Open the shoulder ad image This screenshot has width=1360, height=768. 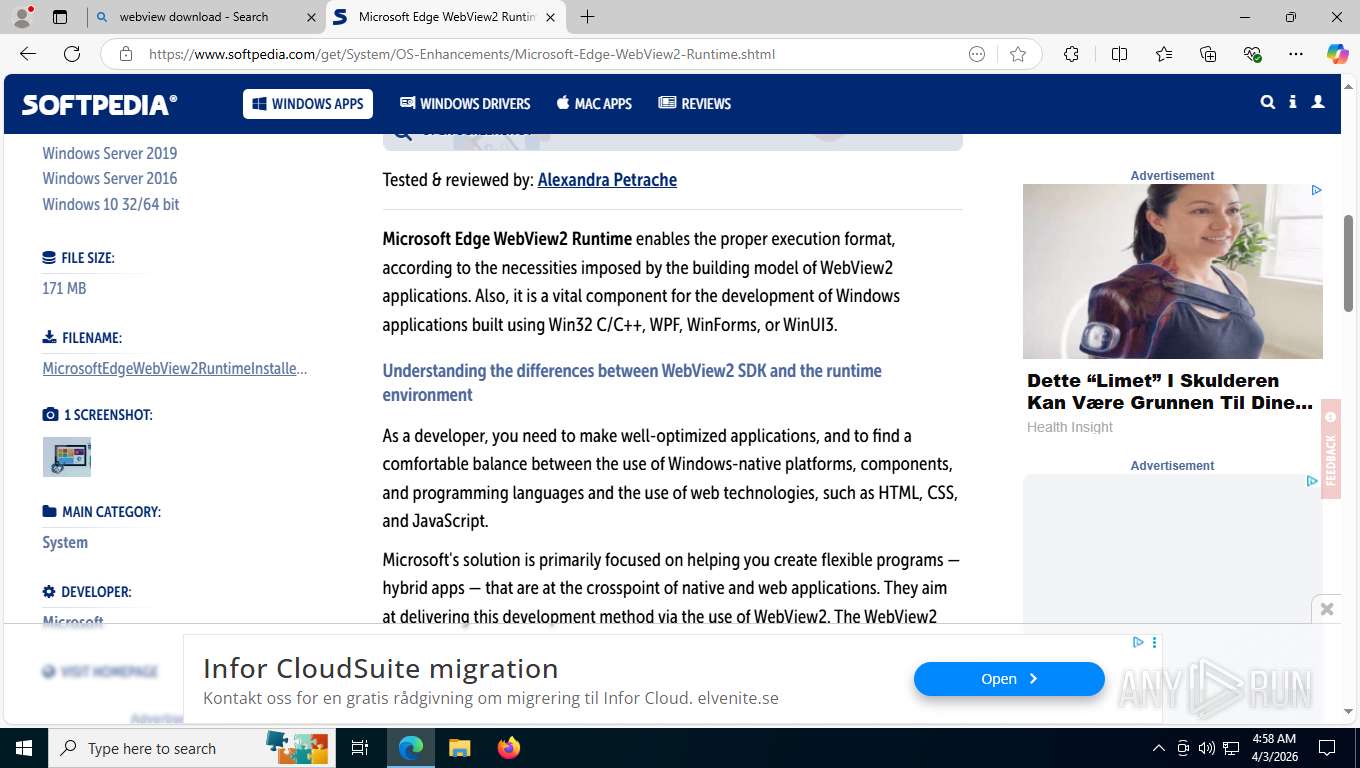pos(1172,271)
